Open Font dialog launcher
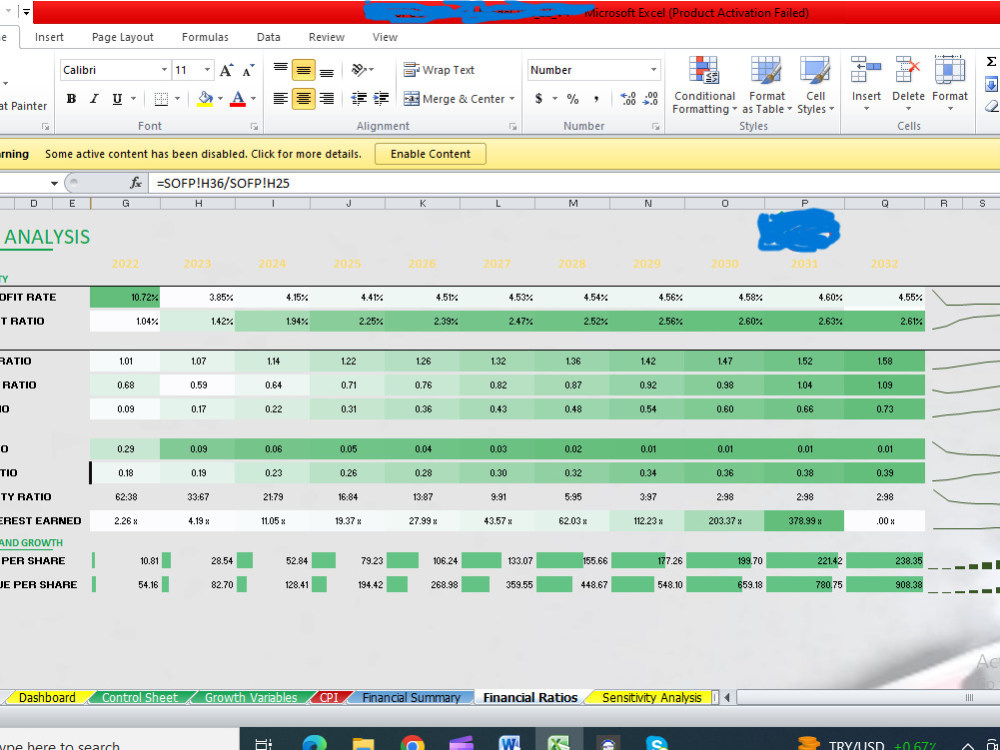The image size is (1000, 750). click(x=254, y=126)
